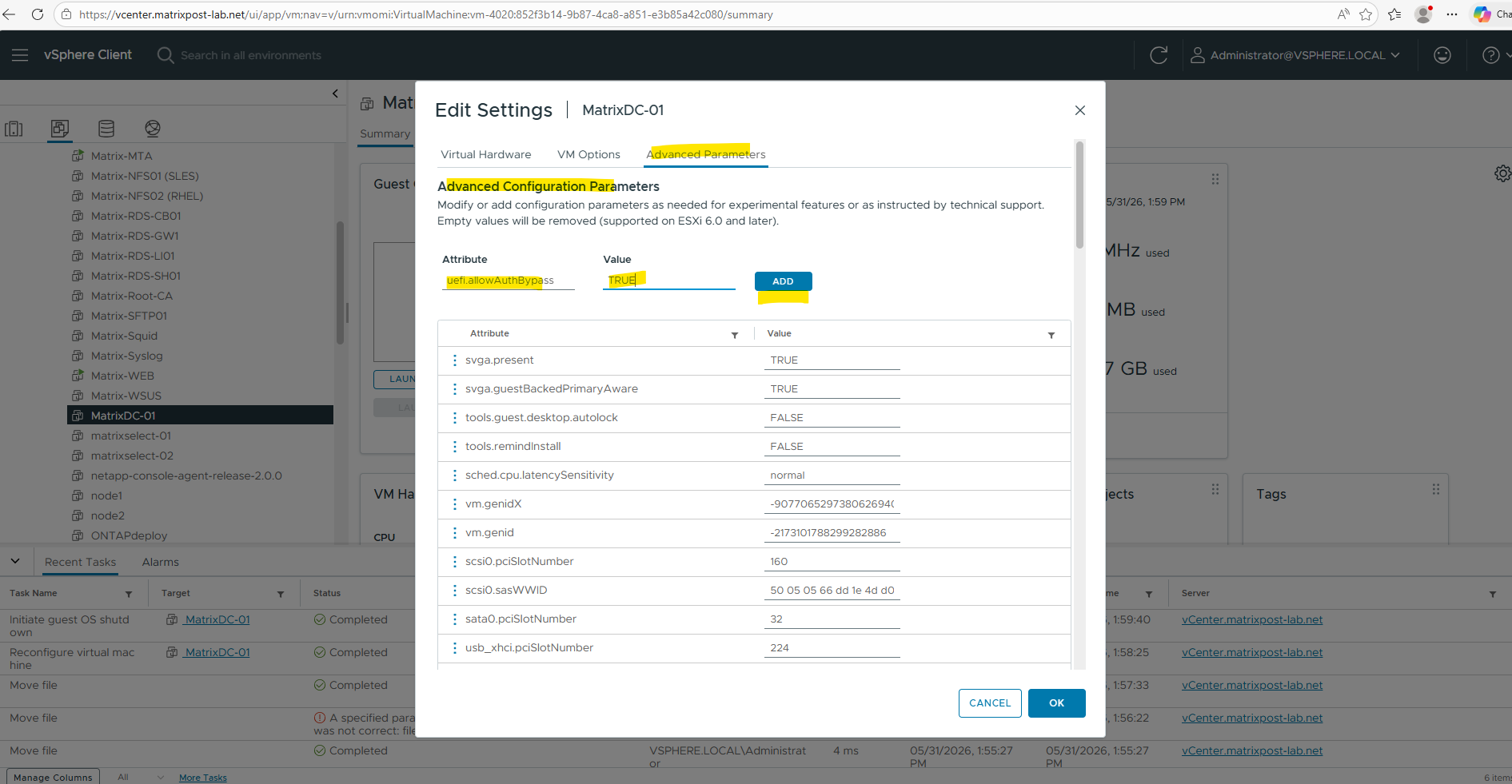The image size is (1512, 784).
Task: Switch to the VM Options tab
Action: click(588, 154)
